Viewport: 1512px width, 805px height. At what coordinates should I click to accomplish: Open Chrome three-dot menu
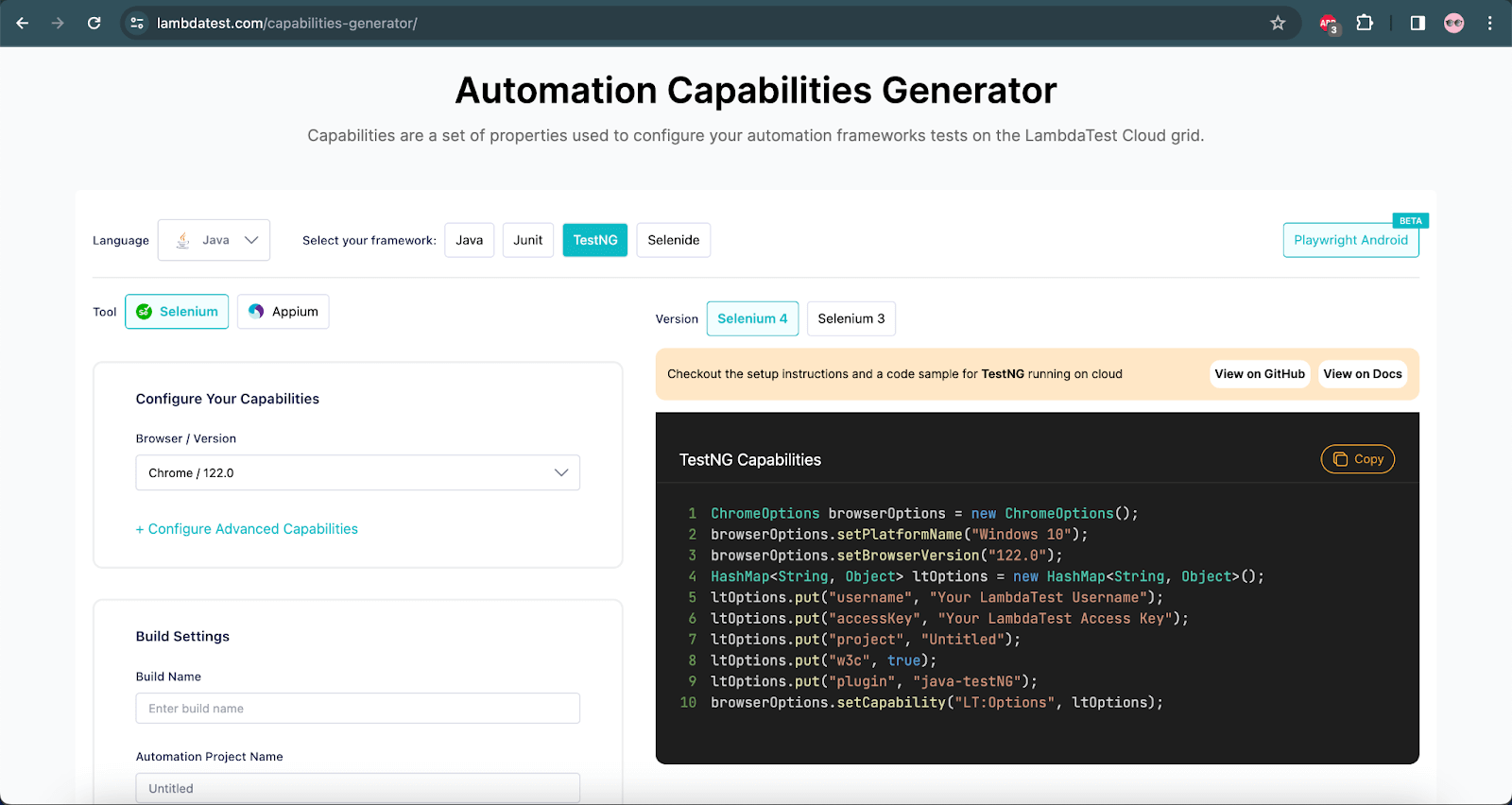[x=1490, y=23]
